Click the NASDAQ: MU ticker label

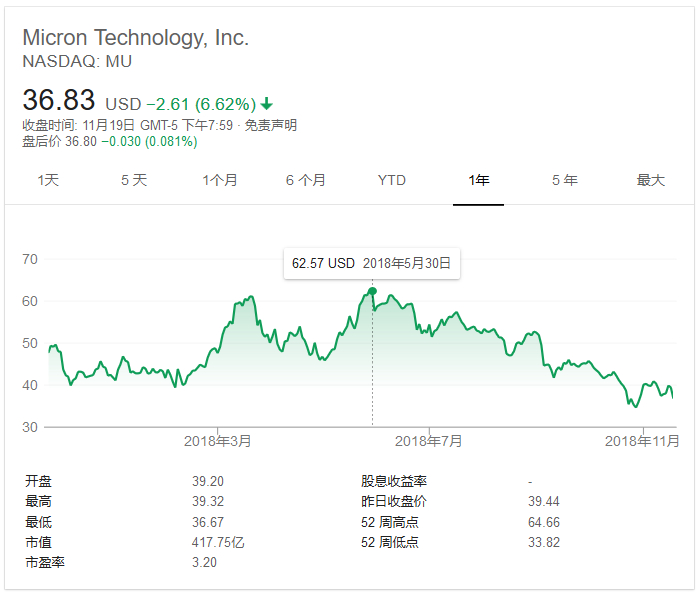point(77,61)
